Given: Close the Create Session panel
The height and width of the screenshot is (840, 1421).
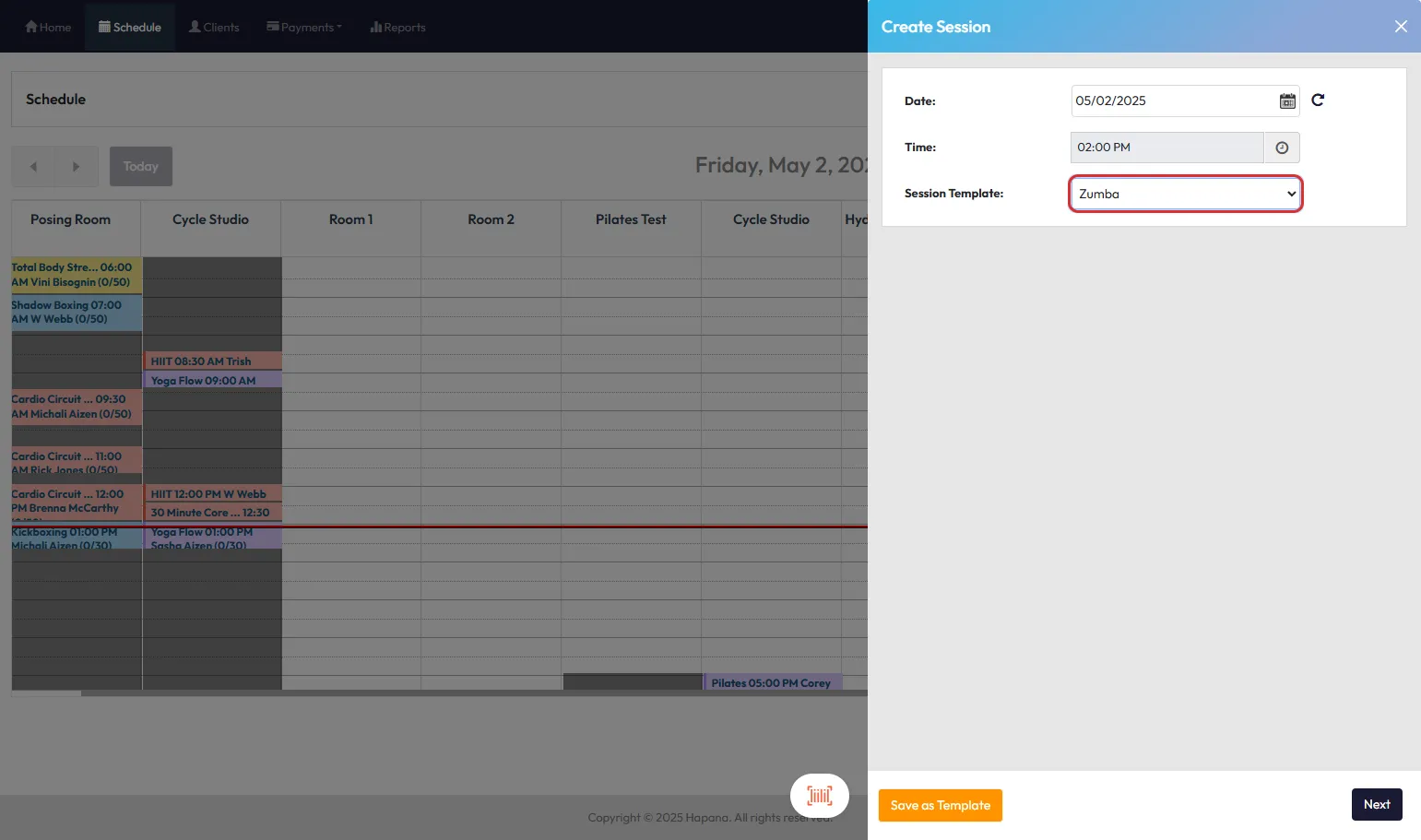Looking at the screenshot, I should (x=1400, y=27).
